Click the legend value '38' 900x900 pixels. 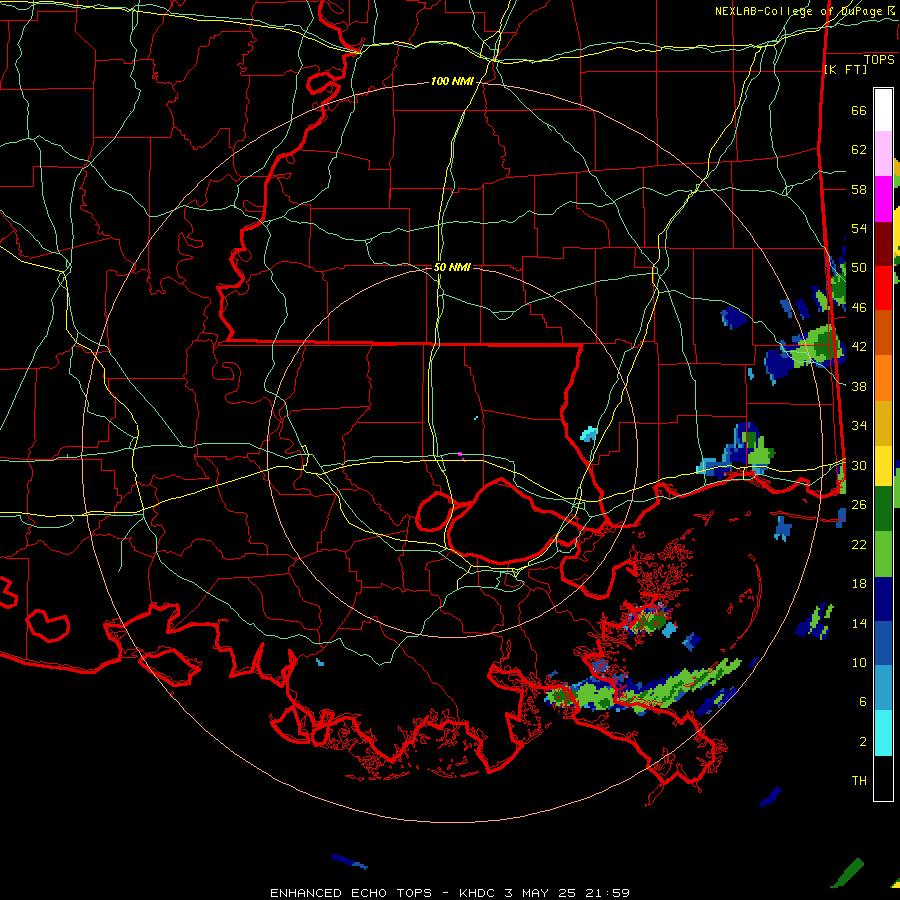[x=859, y=386]
